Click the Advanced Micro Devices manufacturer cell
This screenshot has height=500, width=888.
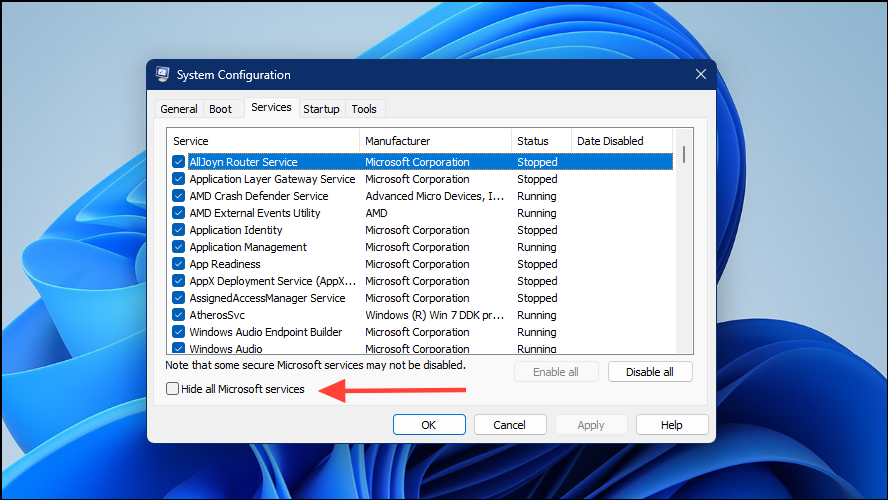pos(434,196)
